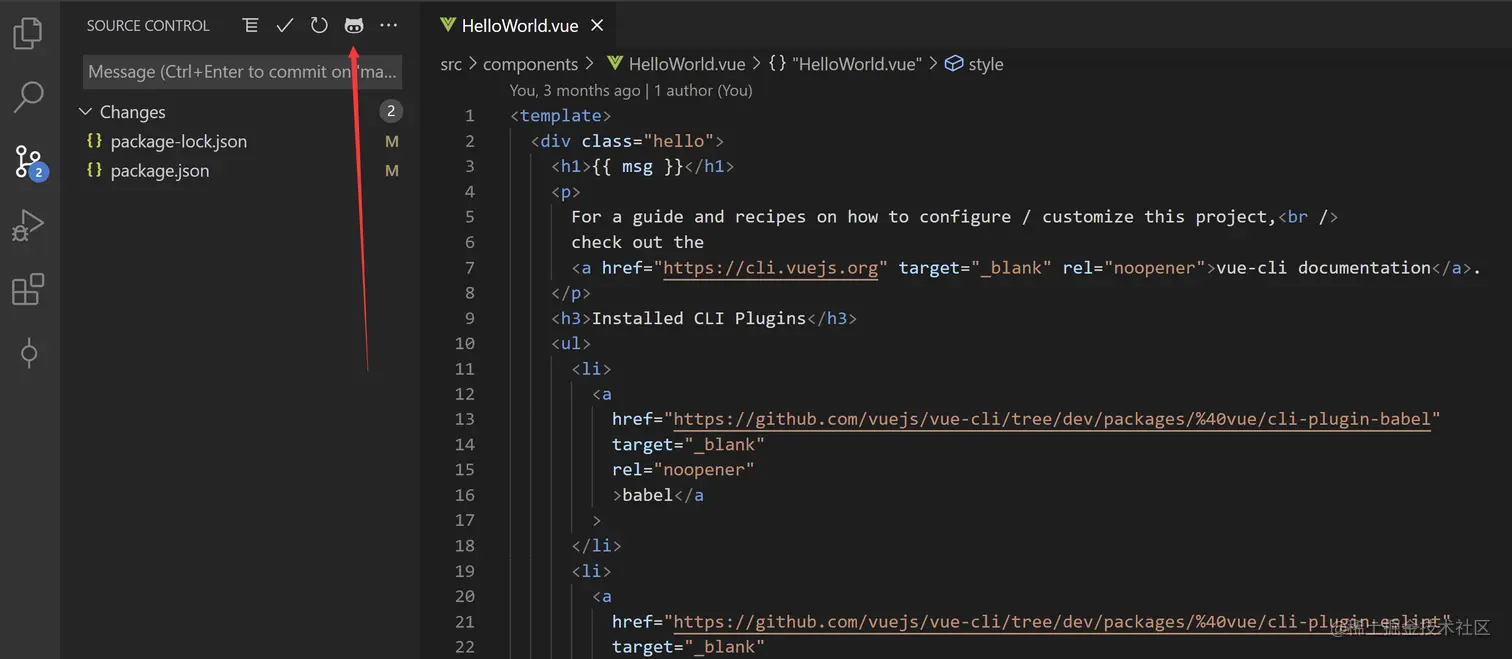Collapse the Changes group
The width and height of the screenshot is (1512, 659).
pos(85,112)
